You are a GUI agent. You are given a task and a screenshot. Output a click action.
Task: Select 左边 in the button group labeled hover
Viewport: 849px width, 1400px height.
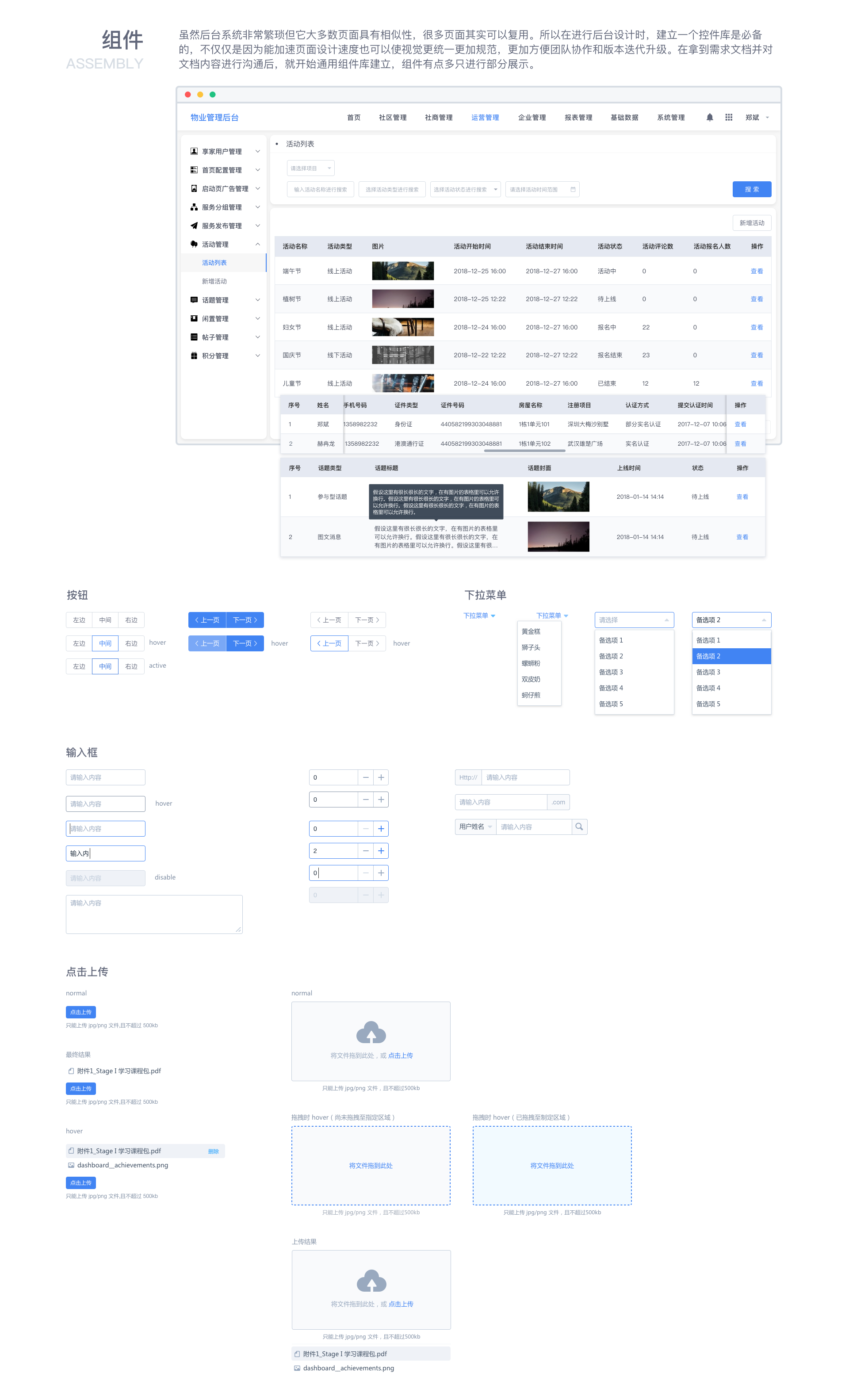click(x=79, y=643)
